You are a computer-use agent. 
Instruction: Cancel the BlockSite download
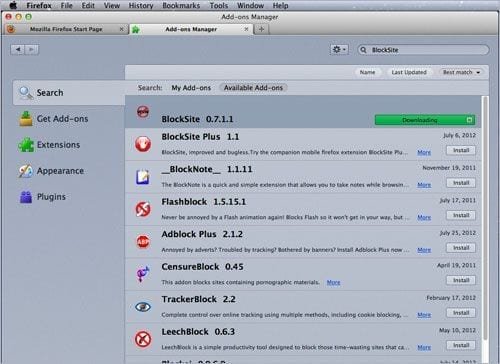469,120
